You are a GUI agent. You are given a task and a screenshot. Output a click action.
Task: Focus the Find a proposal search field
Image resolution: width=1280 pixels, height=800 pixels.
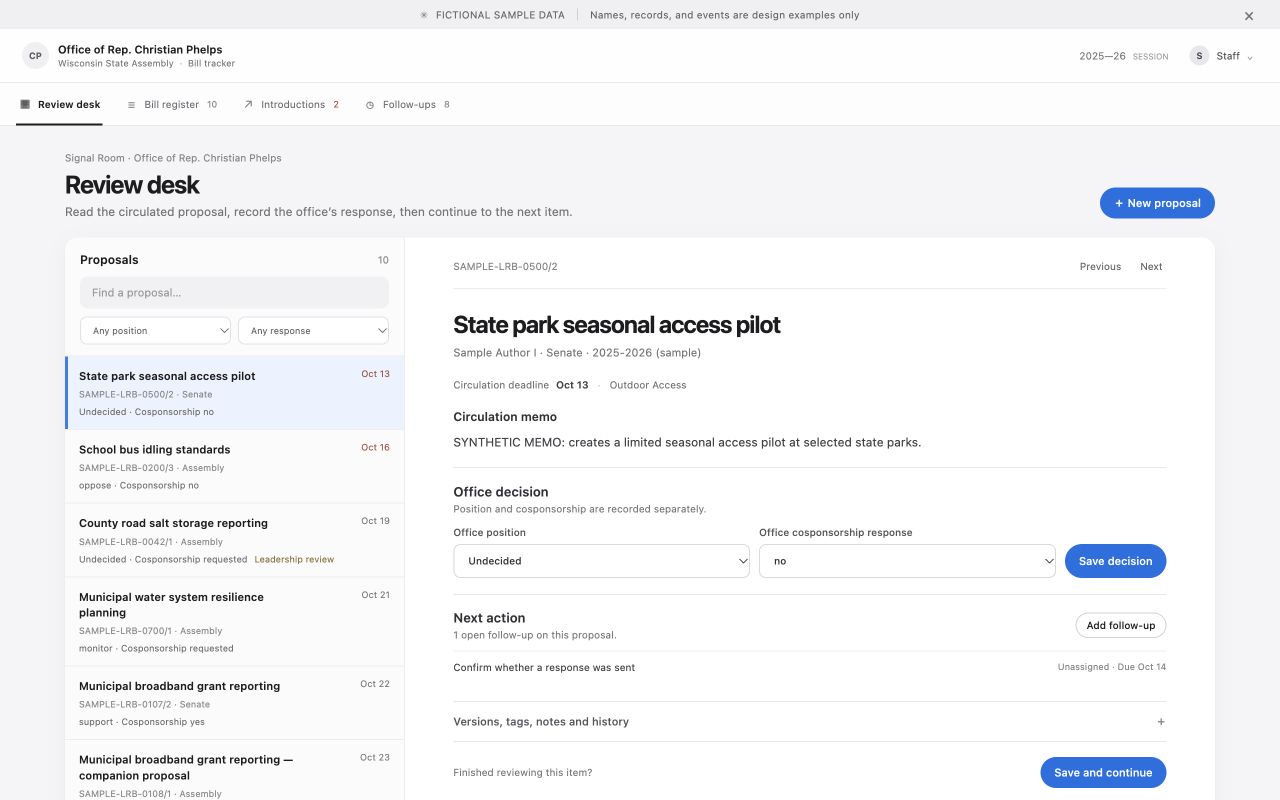[x=234, y=293]
